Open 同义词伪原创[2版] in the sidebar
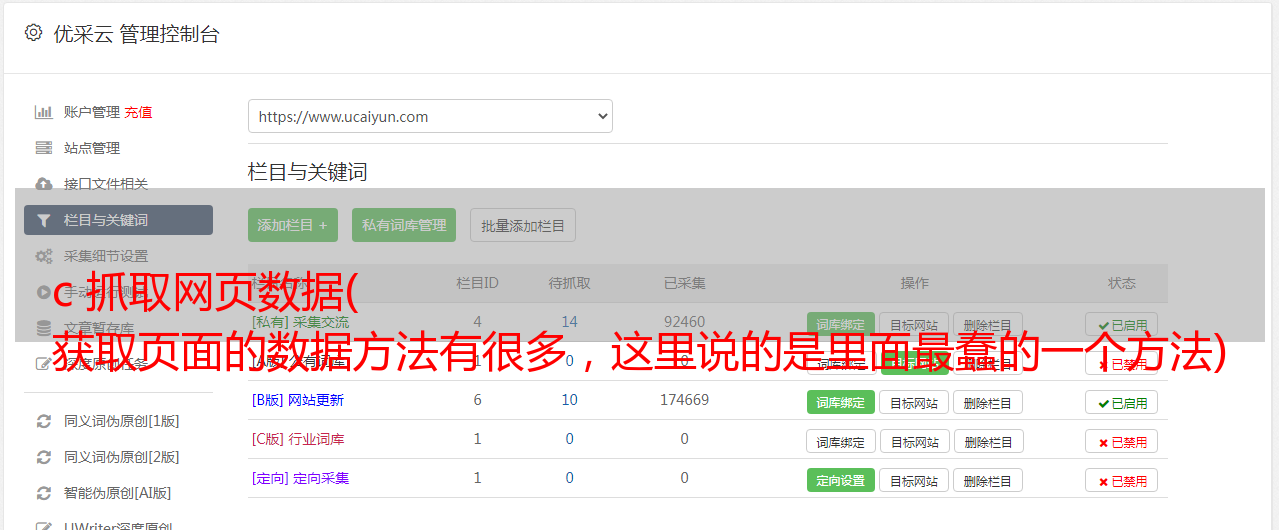1279x530 pixels. 122,457
